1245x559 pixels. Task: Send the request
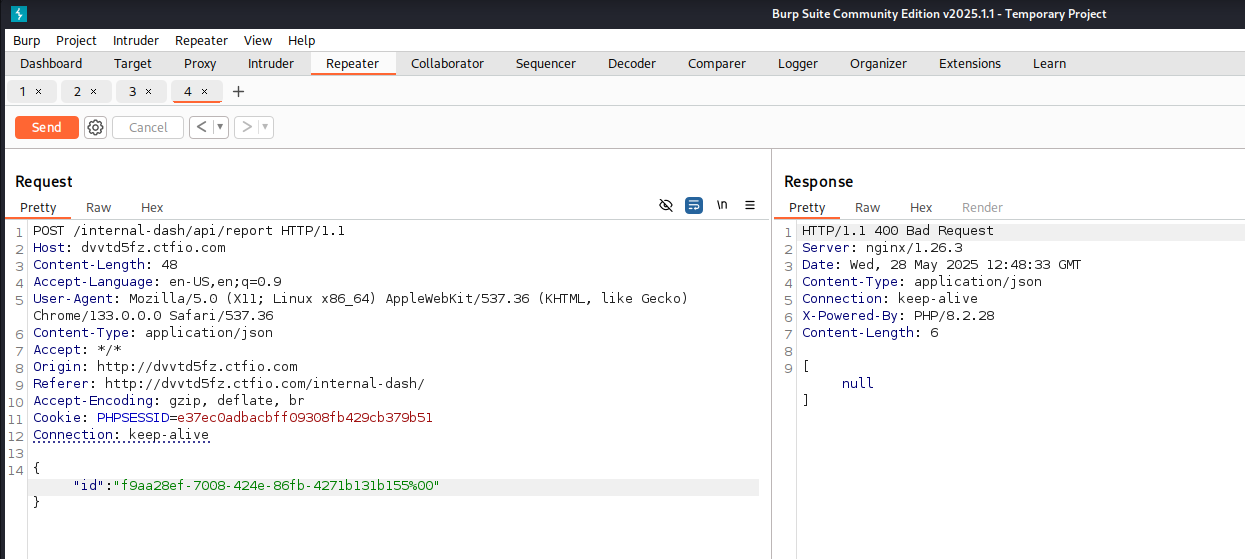pos(47,127)
